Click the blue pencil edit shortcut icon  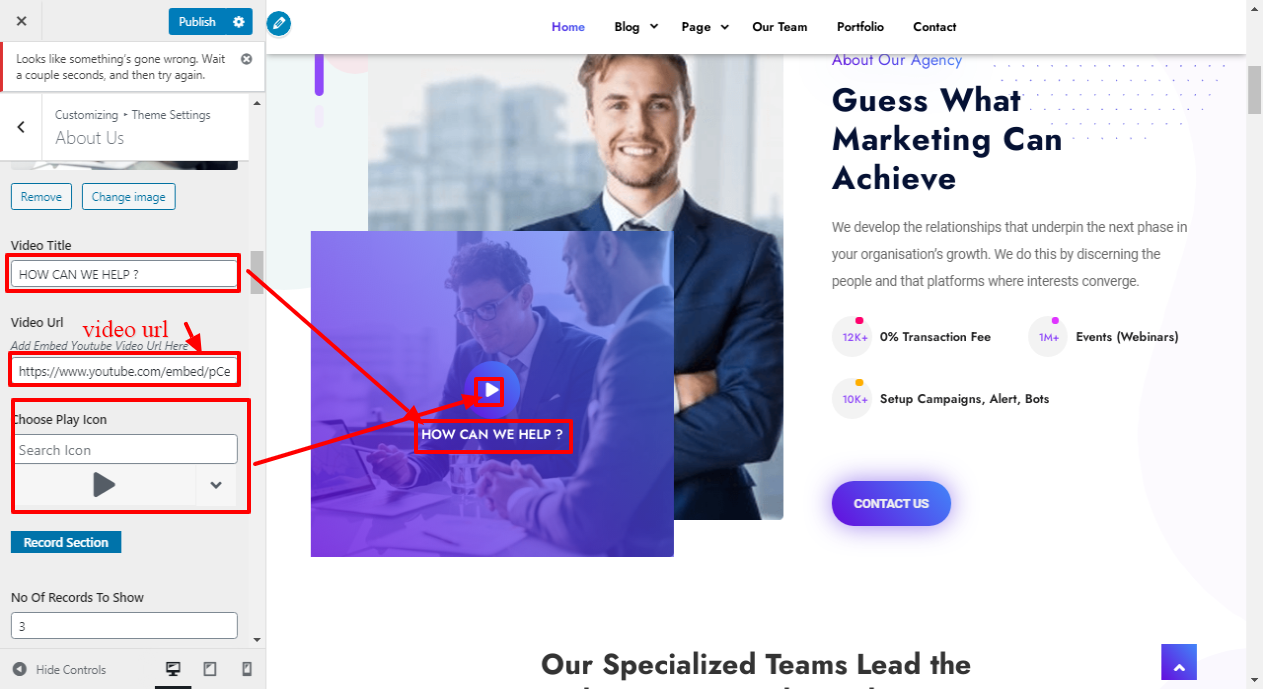(x=279, y=22)
